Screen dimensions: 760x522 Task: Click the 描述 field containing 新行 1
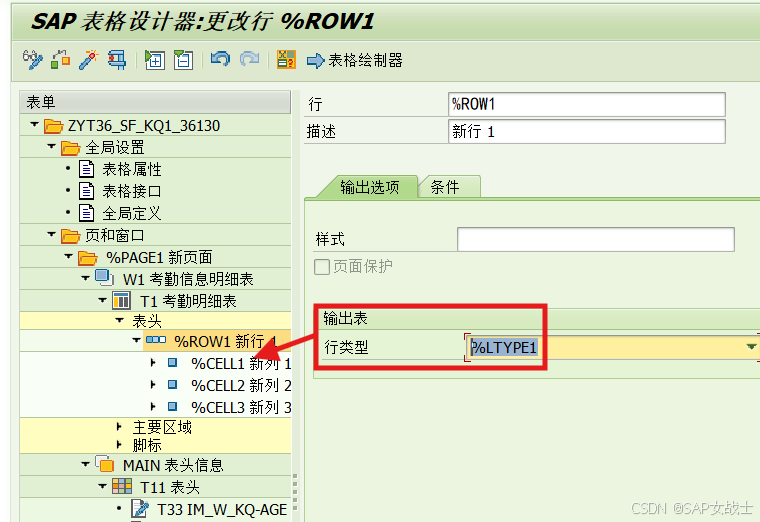(x=586, y=131)
